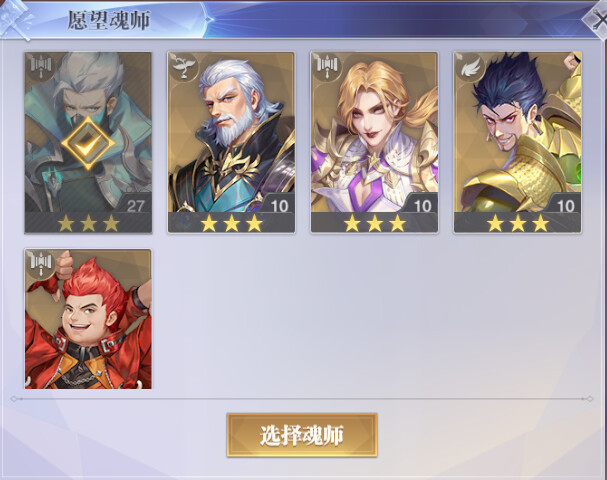Select the blonde hero in purple armor
The width and height of the screenshot is (607, 480).
coord(374,142)
